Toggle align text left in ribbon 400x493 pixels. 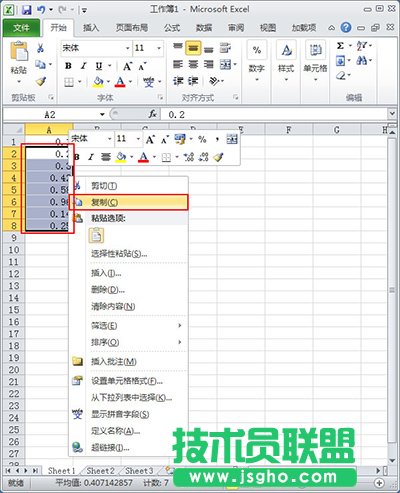(x=178, y=64)
